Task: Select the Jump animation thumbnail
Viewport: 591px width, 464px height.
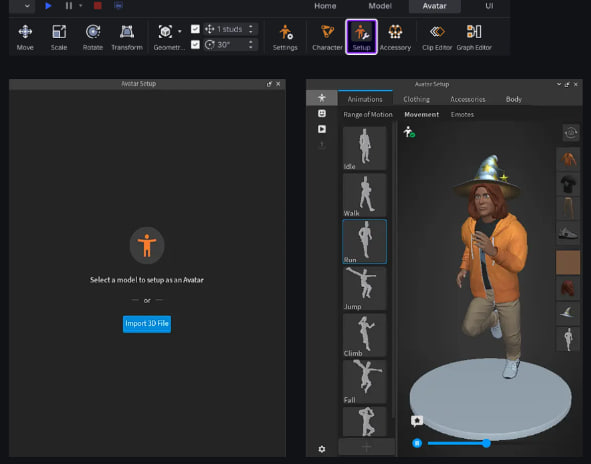Action: point(364,288)
